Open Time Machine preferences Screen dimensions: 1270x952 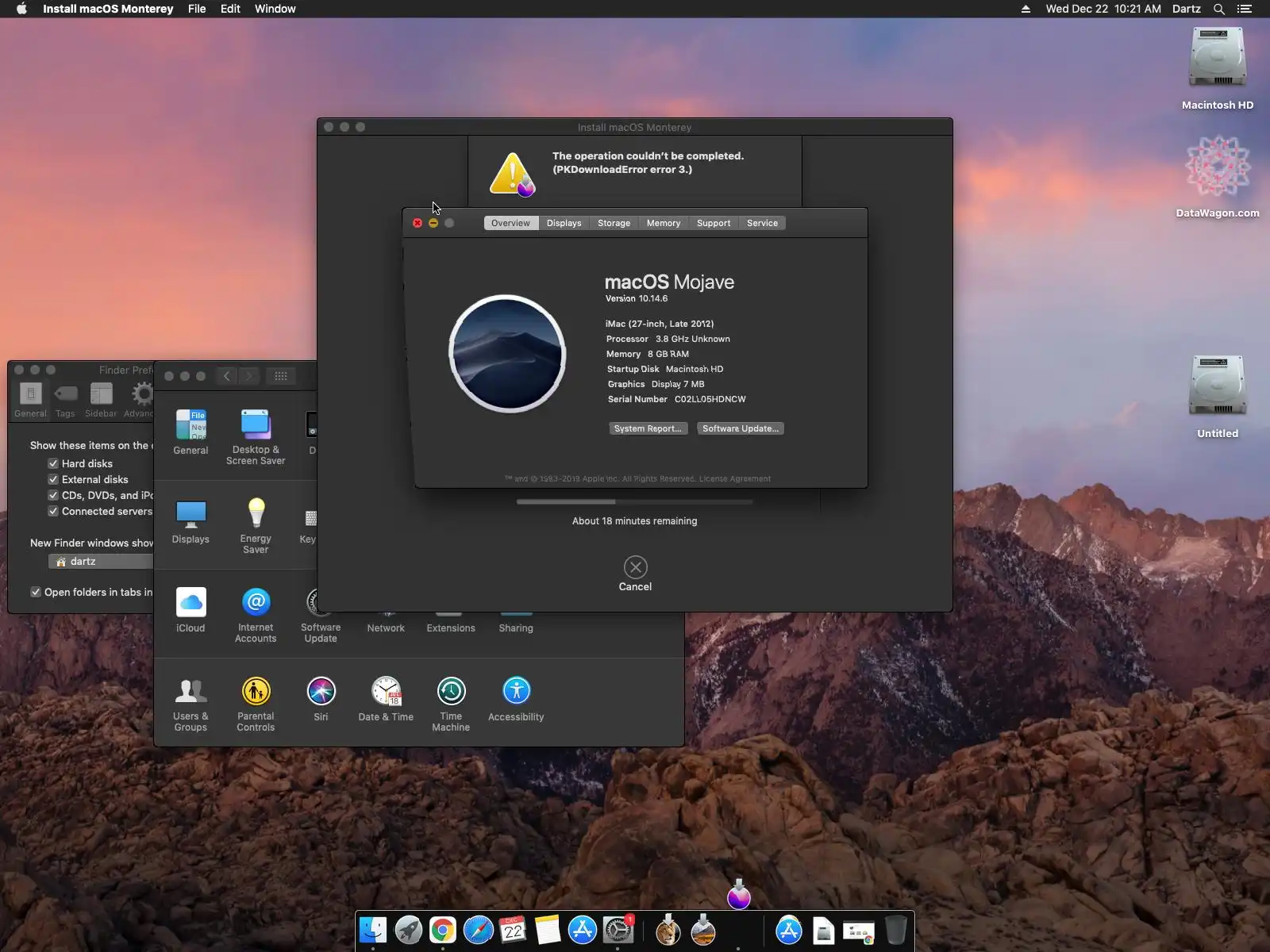[x=451, y=704]
